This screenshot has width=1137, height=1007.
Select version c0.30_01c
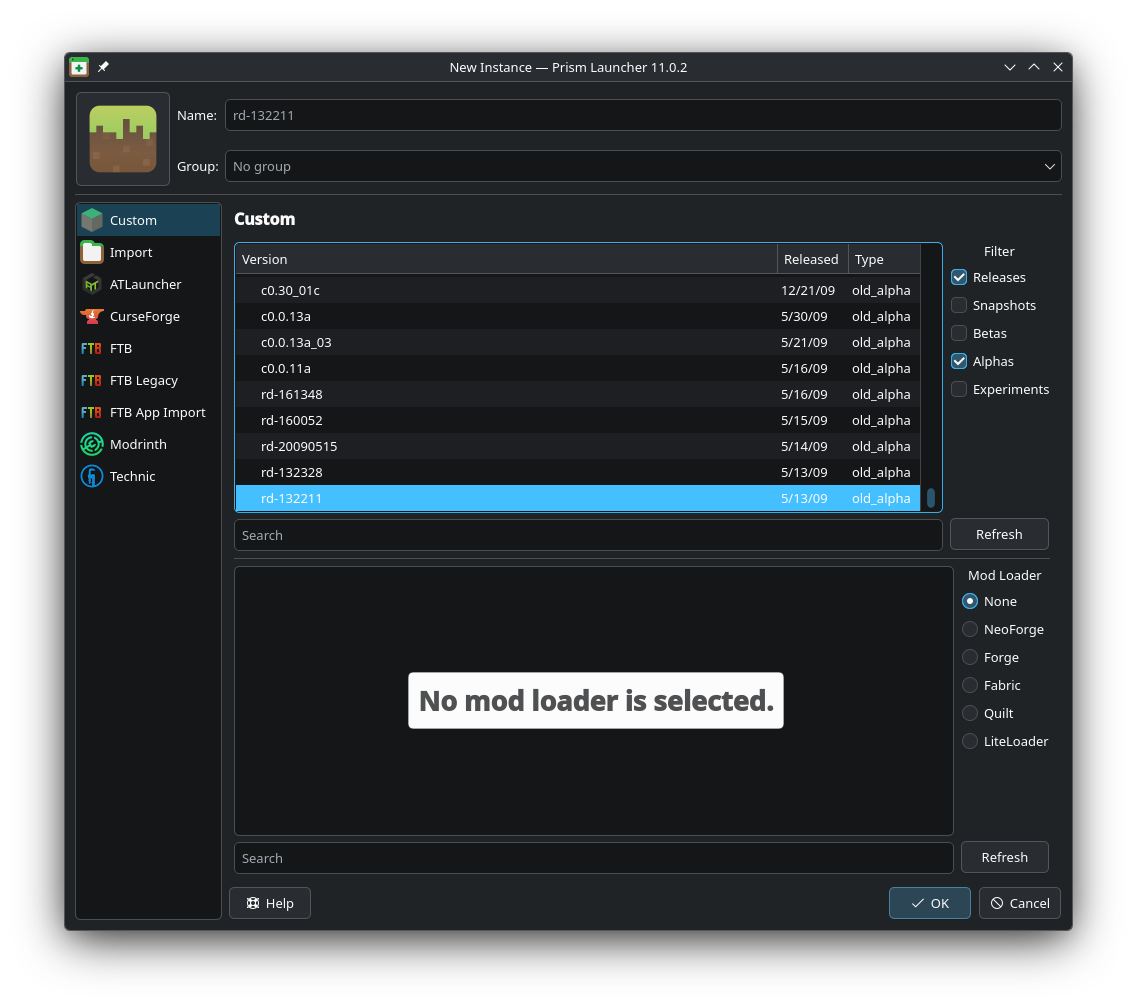(x=578, y=290)
